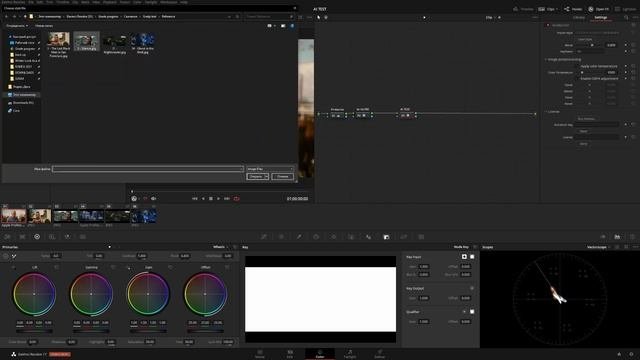Go up one folder in file dialog

tap(25, 17)
